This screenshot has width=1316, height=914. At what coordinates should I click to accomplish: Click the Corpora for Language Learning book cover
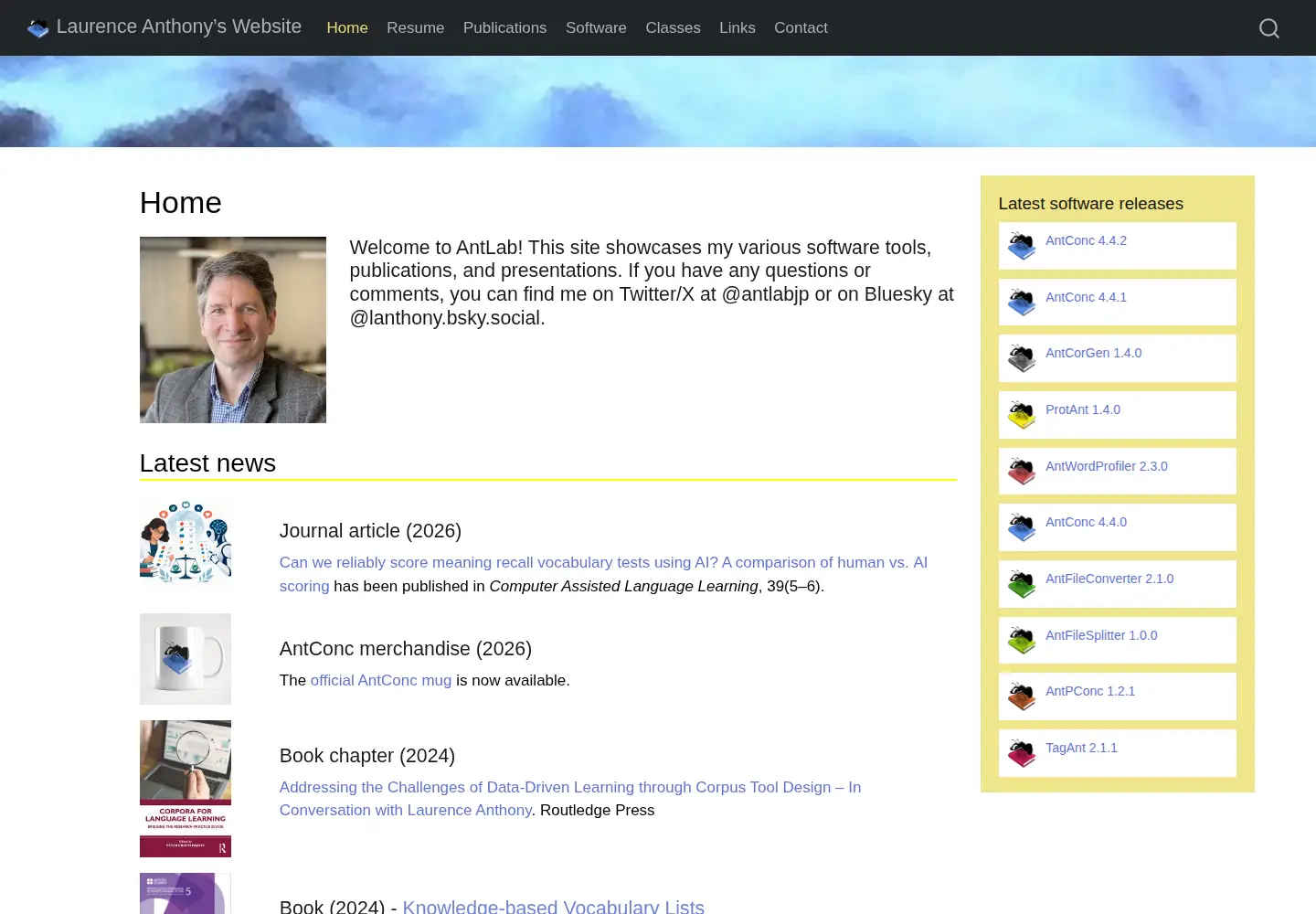[186, 789]
